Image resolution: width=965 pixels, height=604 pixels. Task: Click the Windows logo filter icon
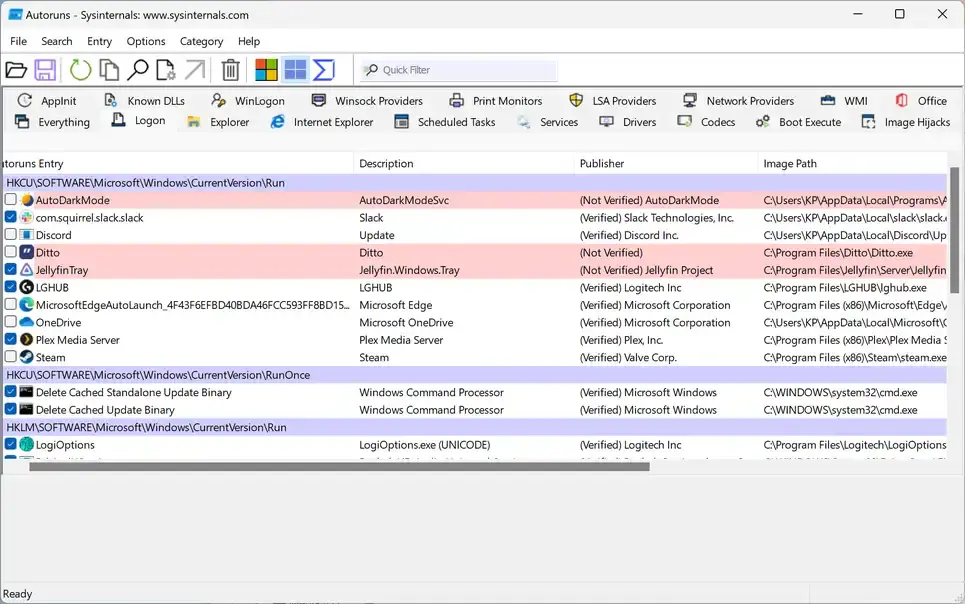tap(266, 69)
